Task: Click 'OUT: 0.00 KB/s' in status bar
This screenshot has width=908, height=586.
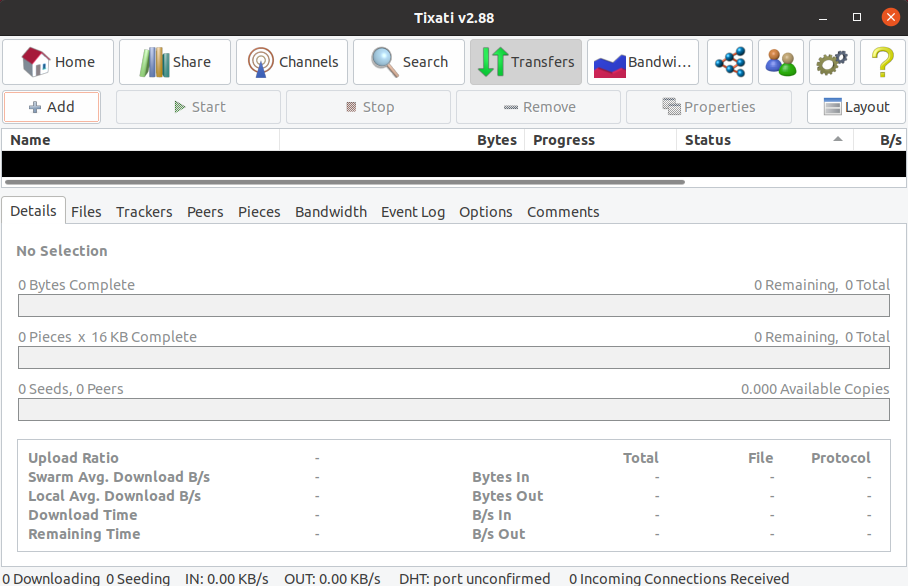Action: point(332,578)
